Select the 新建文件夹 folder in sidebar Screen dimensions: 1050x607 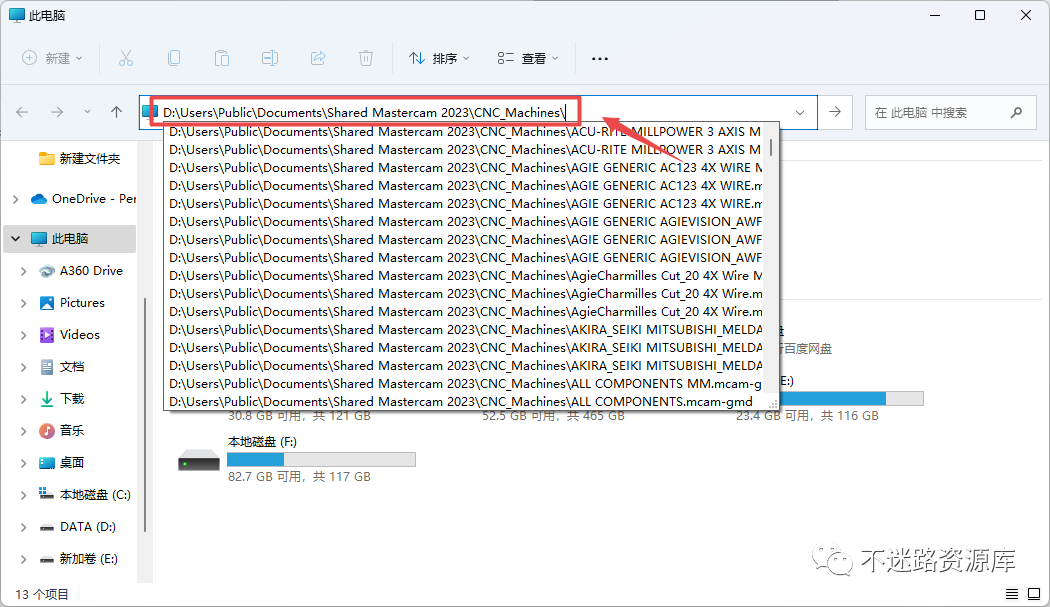79,159
